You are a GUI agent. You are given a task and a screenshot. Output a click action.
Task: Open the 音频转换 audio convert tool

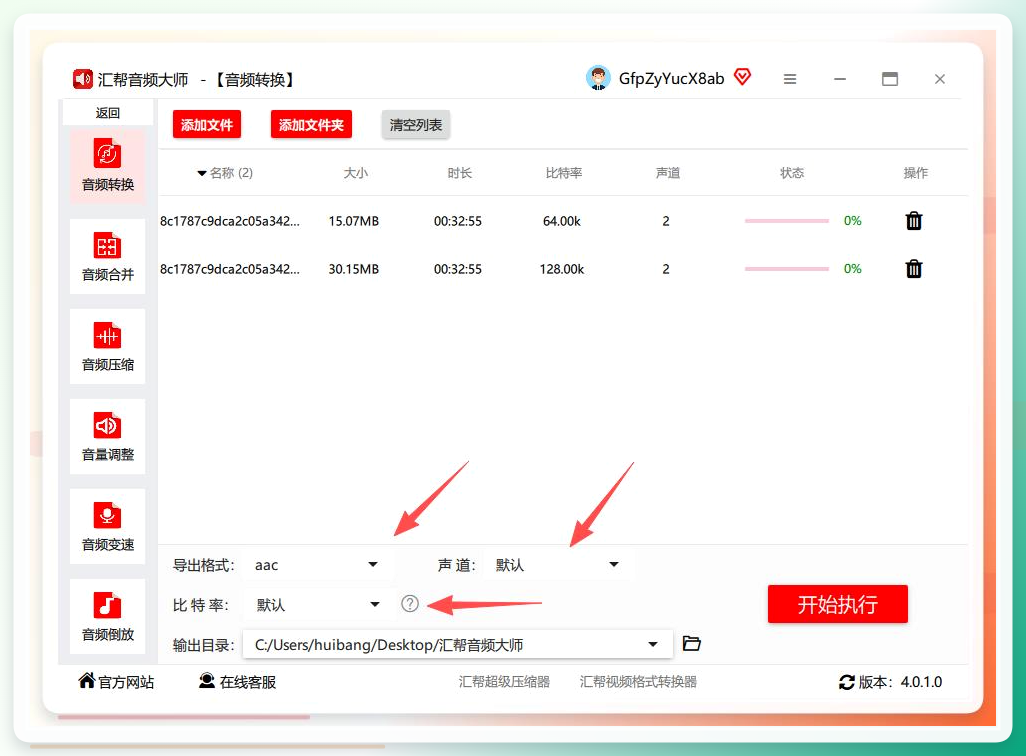107,166
